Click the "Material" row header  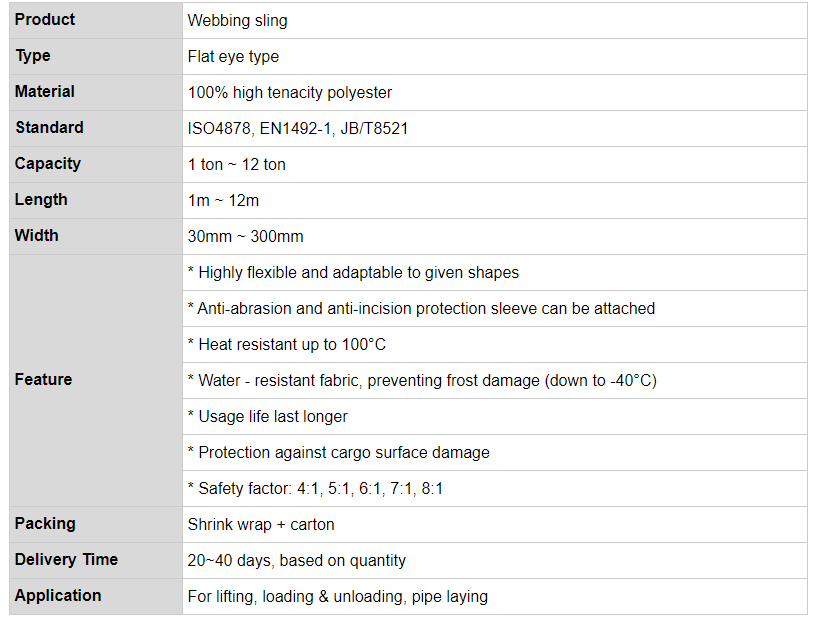(45, 92)
